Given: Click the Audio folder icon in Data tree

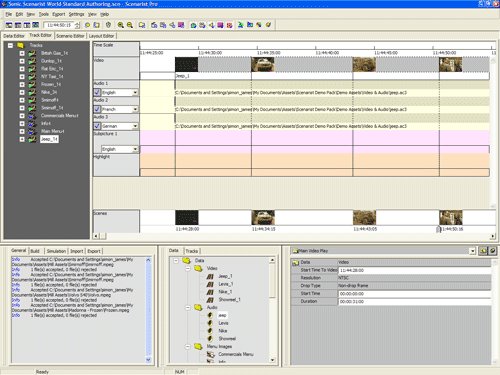Looking at the screenshot, I should coord(199,307).
